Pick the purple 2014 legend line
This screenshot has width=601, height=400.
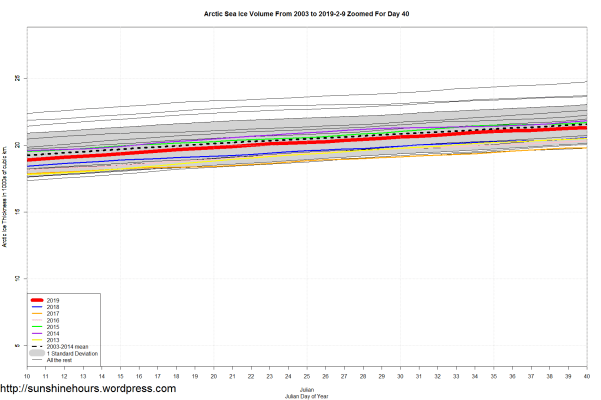[x=38, y=334]
